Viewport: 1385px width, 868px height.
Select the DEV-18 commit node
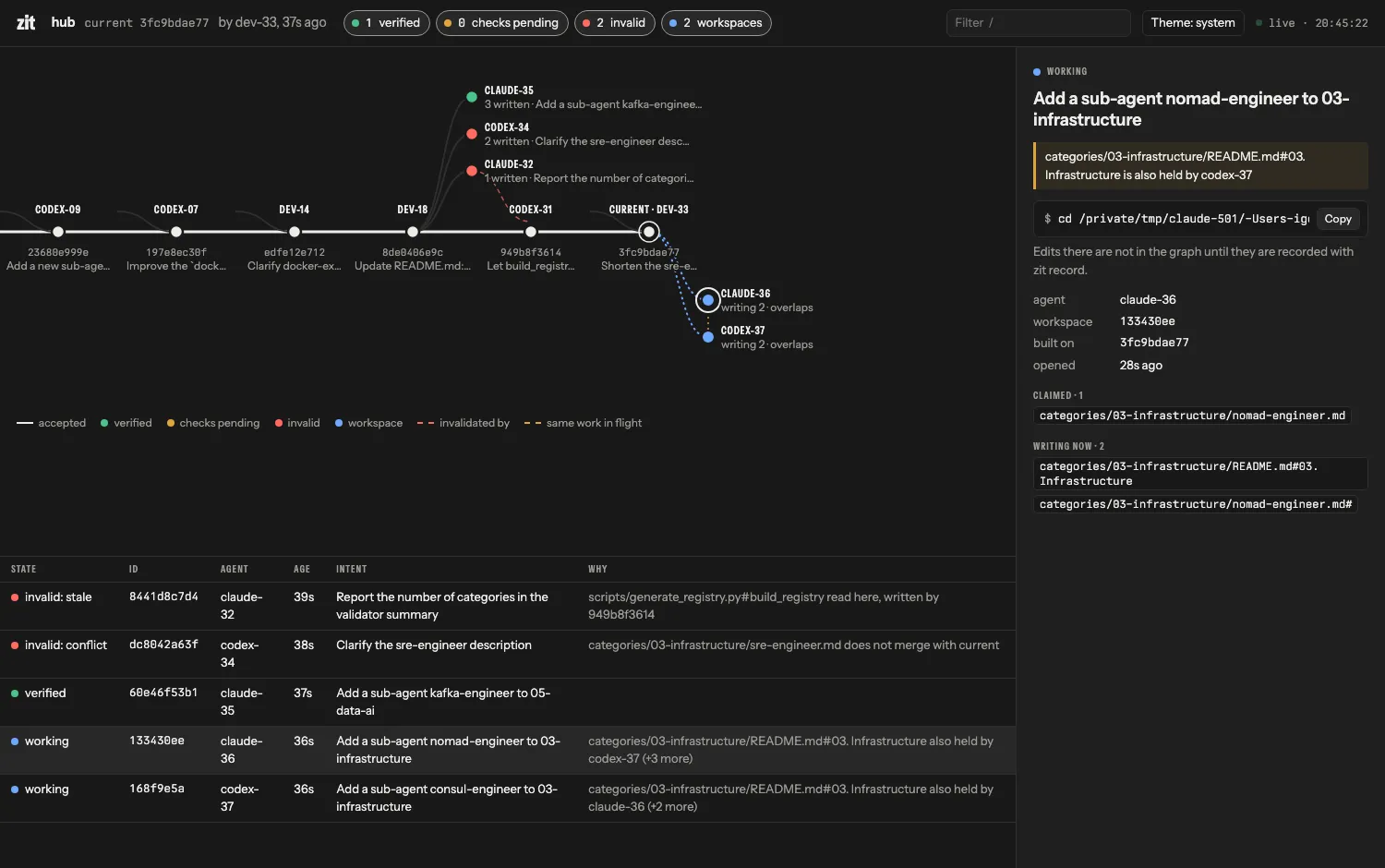click(x=413, y=232)
